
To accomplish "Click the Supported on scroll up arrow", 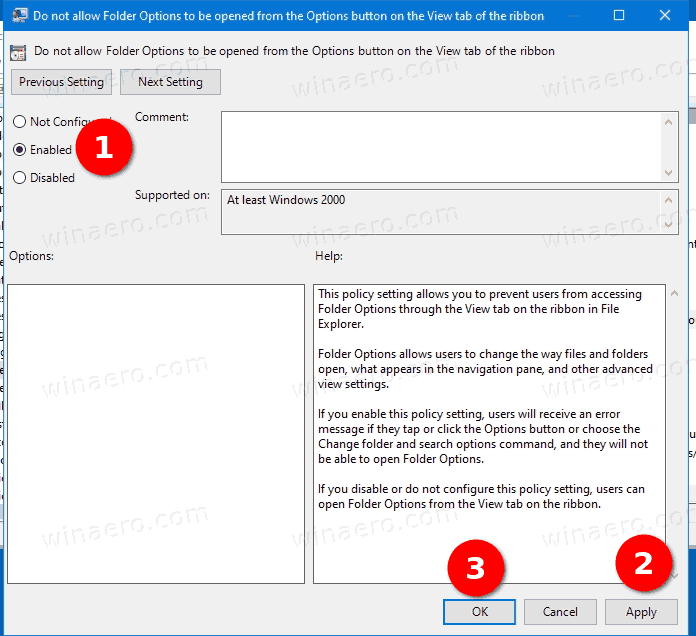I will pyautogui.click(x=668, y=200).
